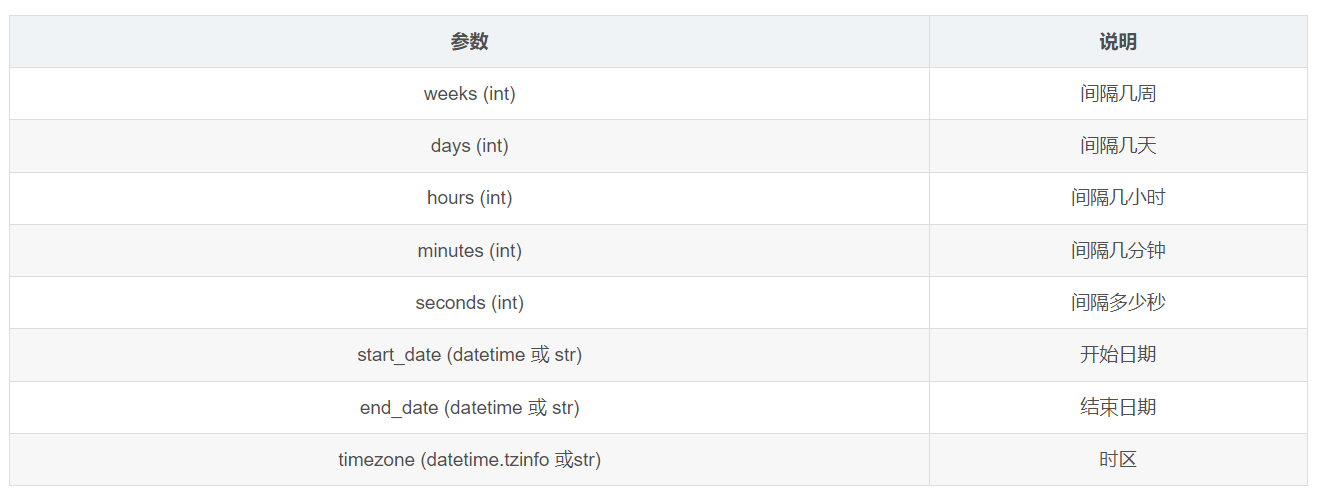
Task: Click the 间隔几分钟 description
Action: pyautogui.click(x=1118, y=251)
